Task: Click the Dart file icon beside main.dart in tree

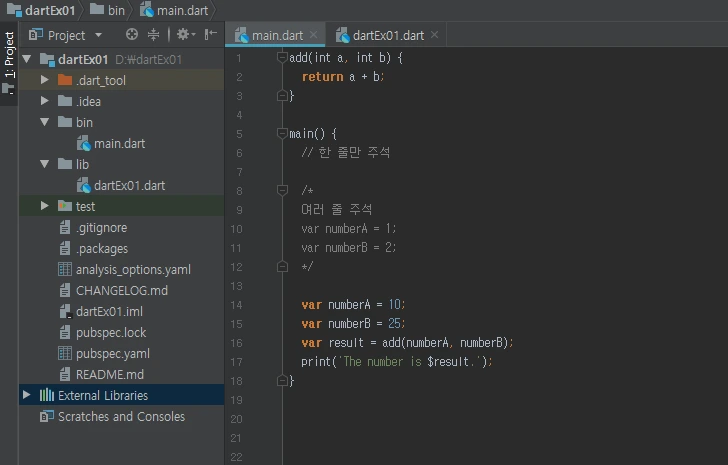Action: [84, 143]
